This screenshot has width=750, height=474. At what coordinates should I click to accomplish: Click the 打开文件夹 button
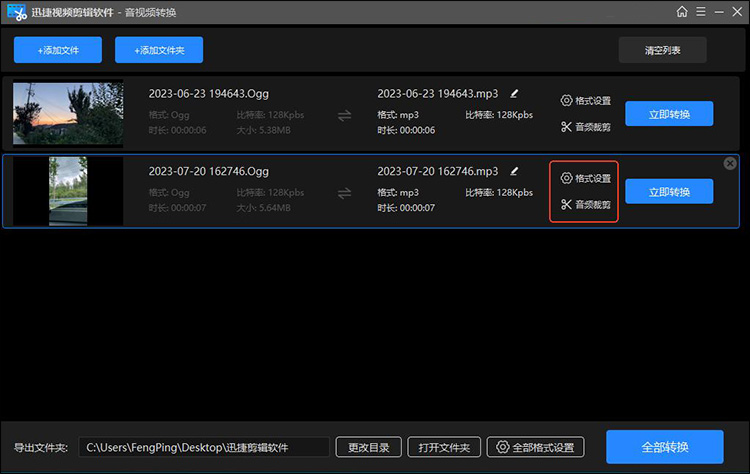tap(444, 447)
